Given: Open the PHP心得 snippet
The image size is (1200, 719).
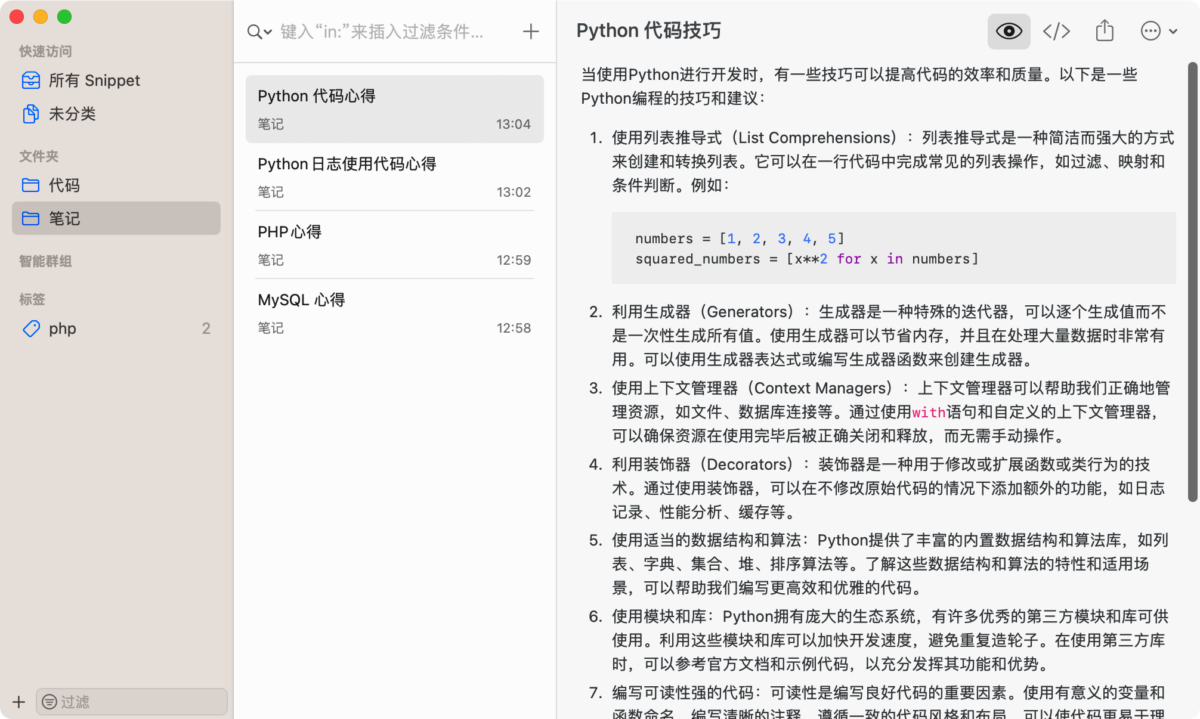Looking at the screenshot, I should point(394,245).
